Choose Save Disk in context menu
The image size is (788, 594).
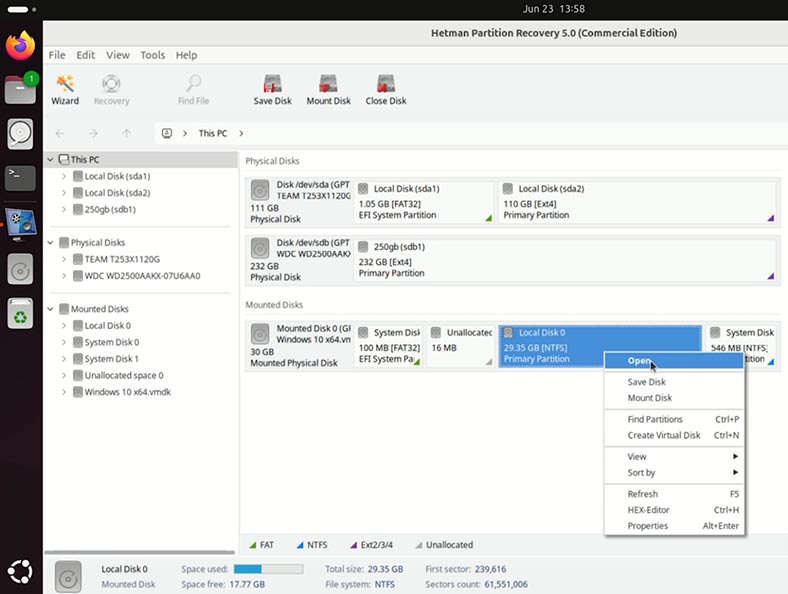(673, 382)
